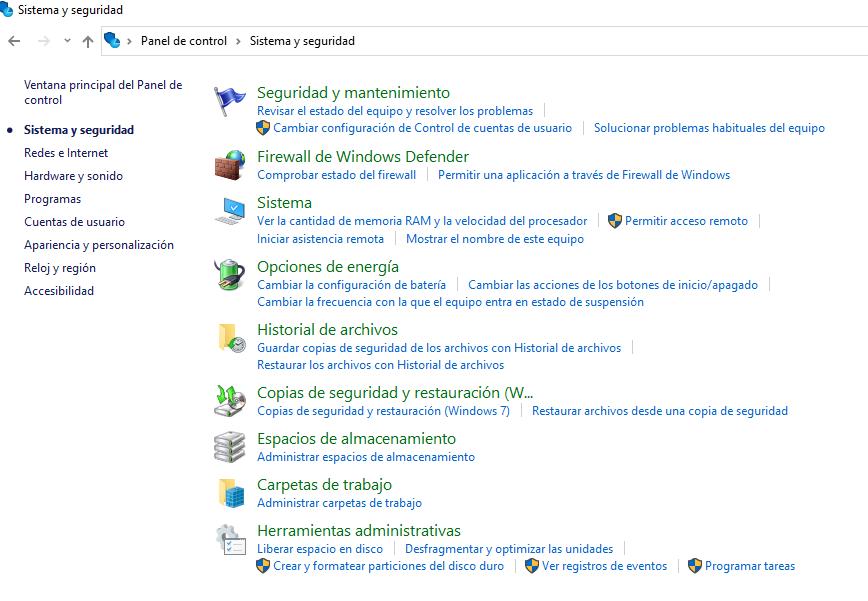
Task: Go up one level with up arrow
Action: point(88,41)
